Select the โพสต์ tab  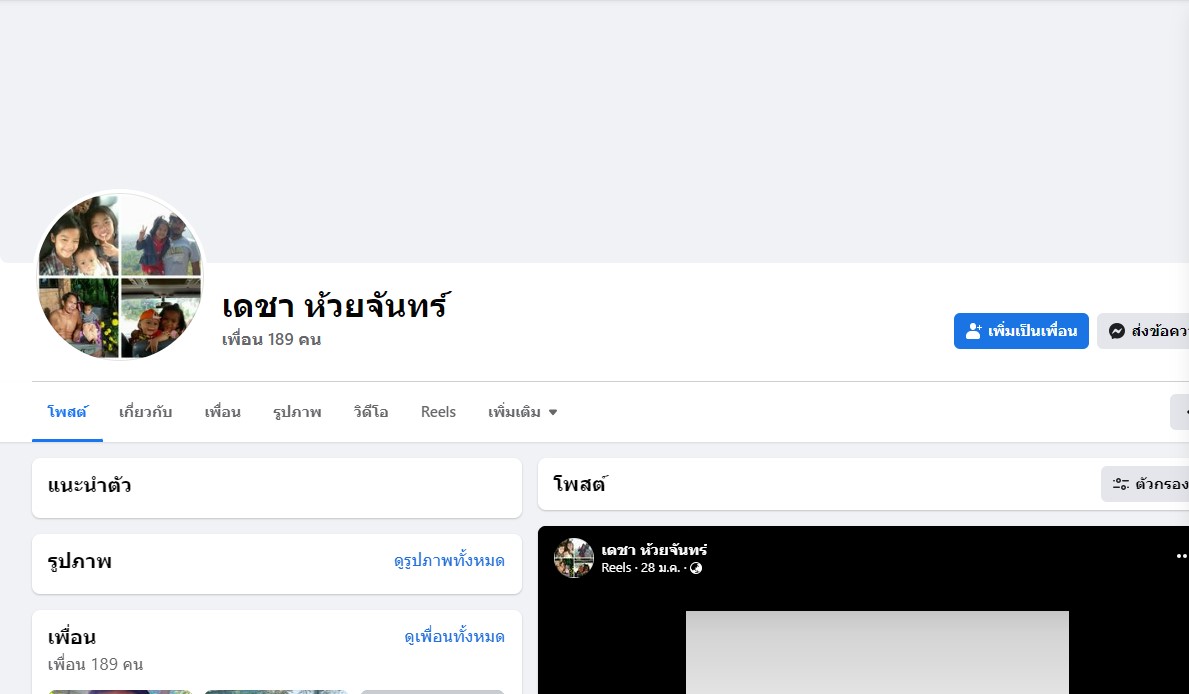67,412
